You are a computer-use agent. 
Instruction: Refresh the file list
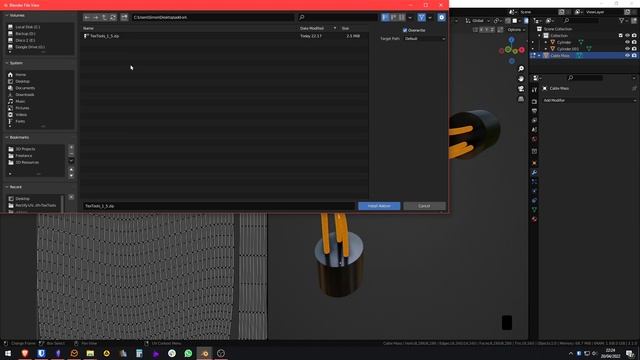[x=113, y=18]
